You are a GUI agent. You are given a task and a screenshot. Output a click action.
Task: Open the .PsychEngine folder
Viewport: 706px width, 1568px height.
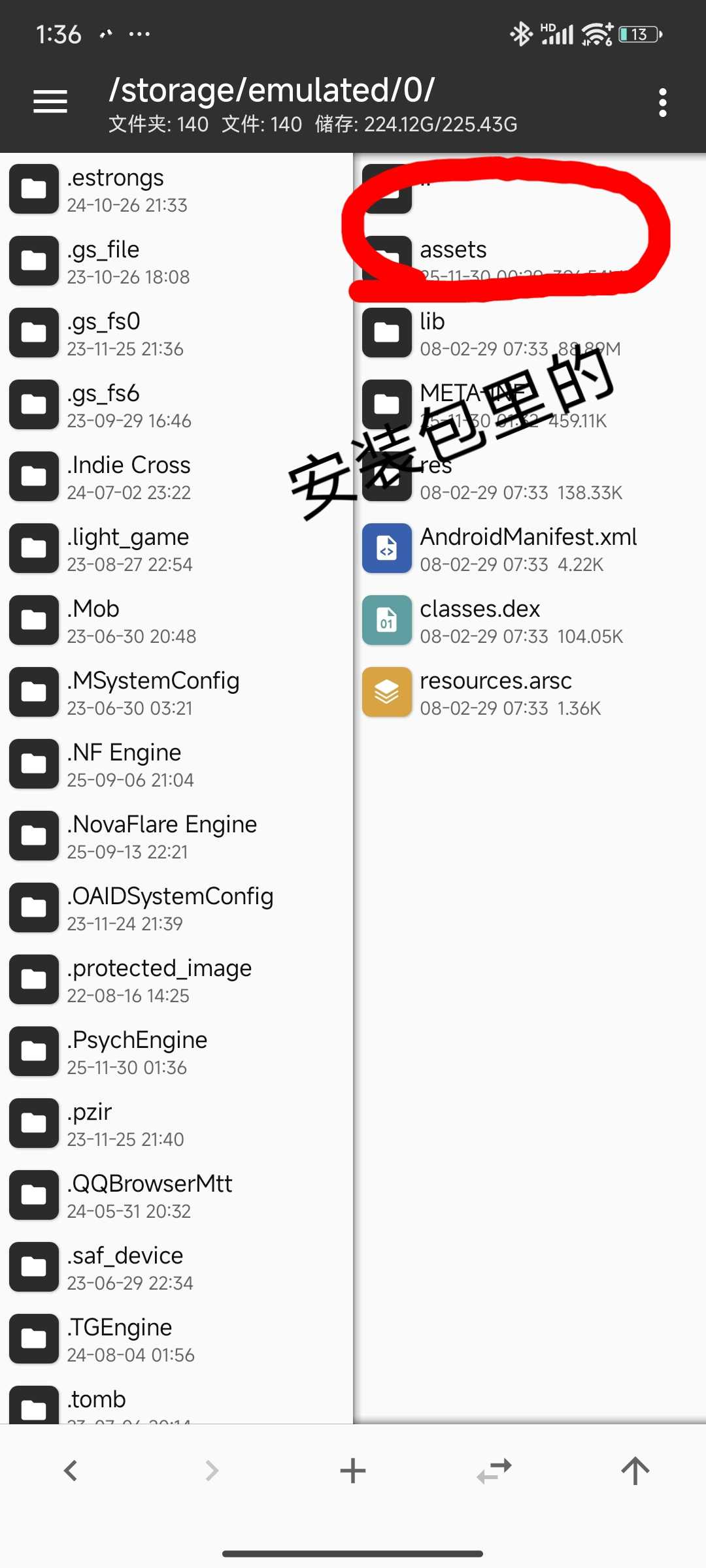(x=137, y=1052)
